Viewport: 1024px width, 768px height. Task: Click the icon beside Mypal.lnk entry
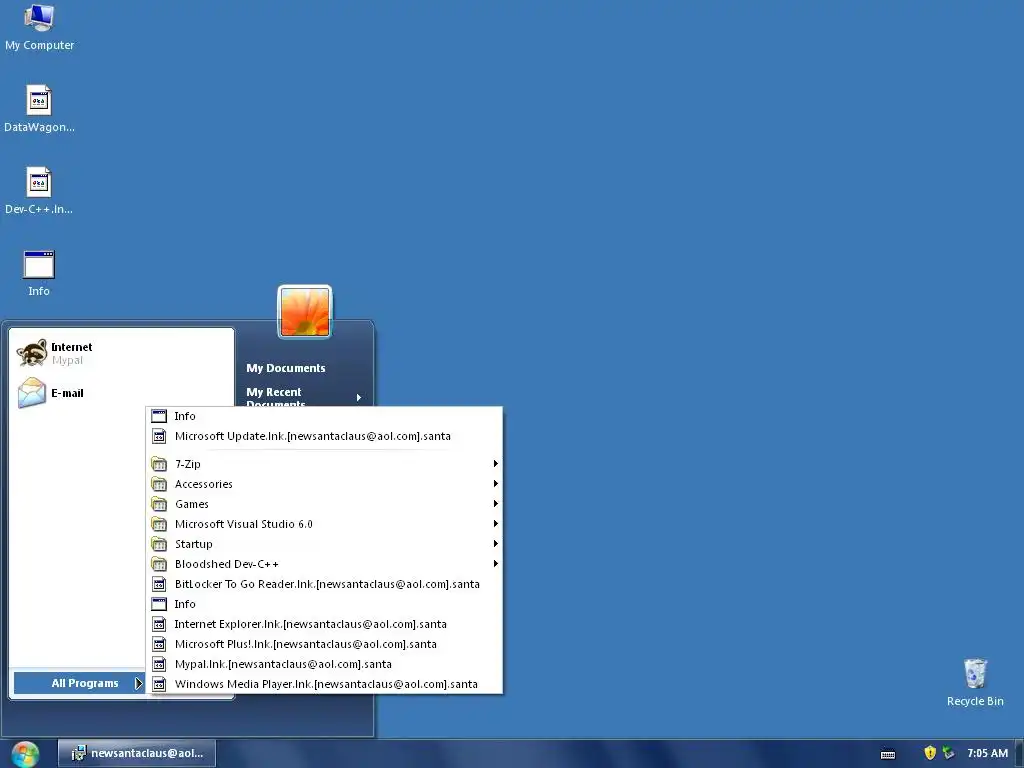pyautogui.click(x=159, y=664)
